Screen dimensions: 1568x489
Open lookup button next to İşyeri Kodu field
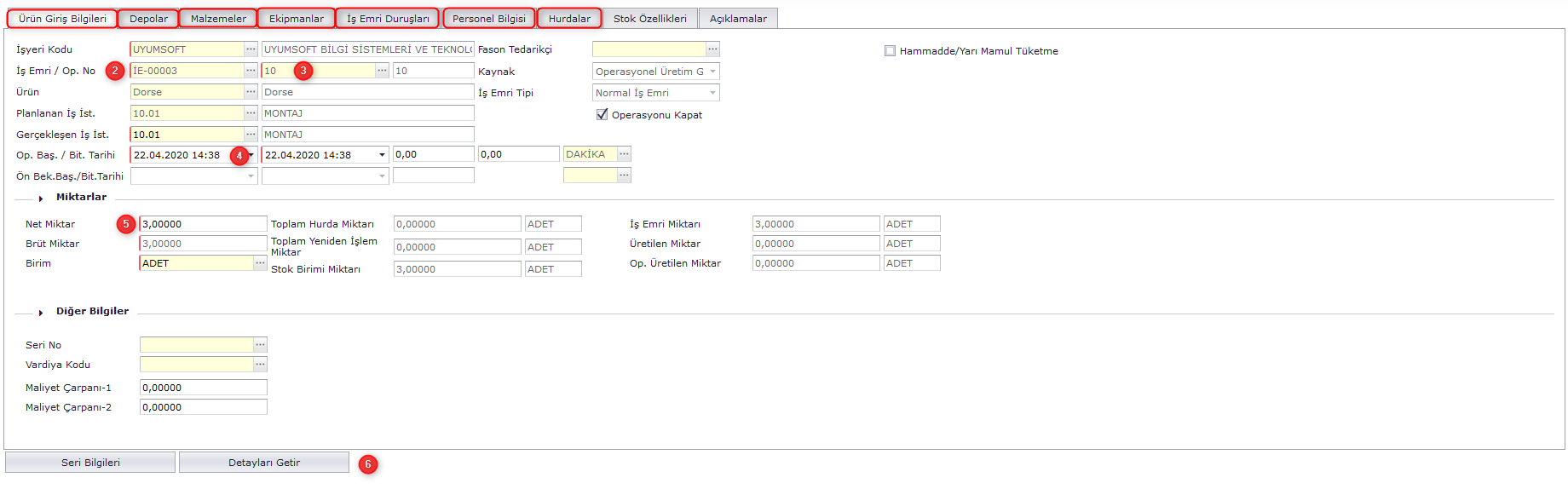251,49
